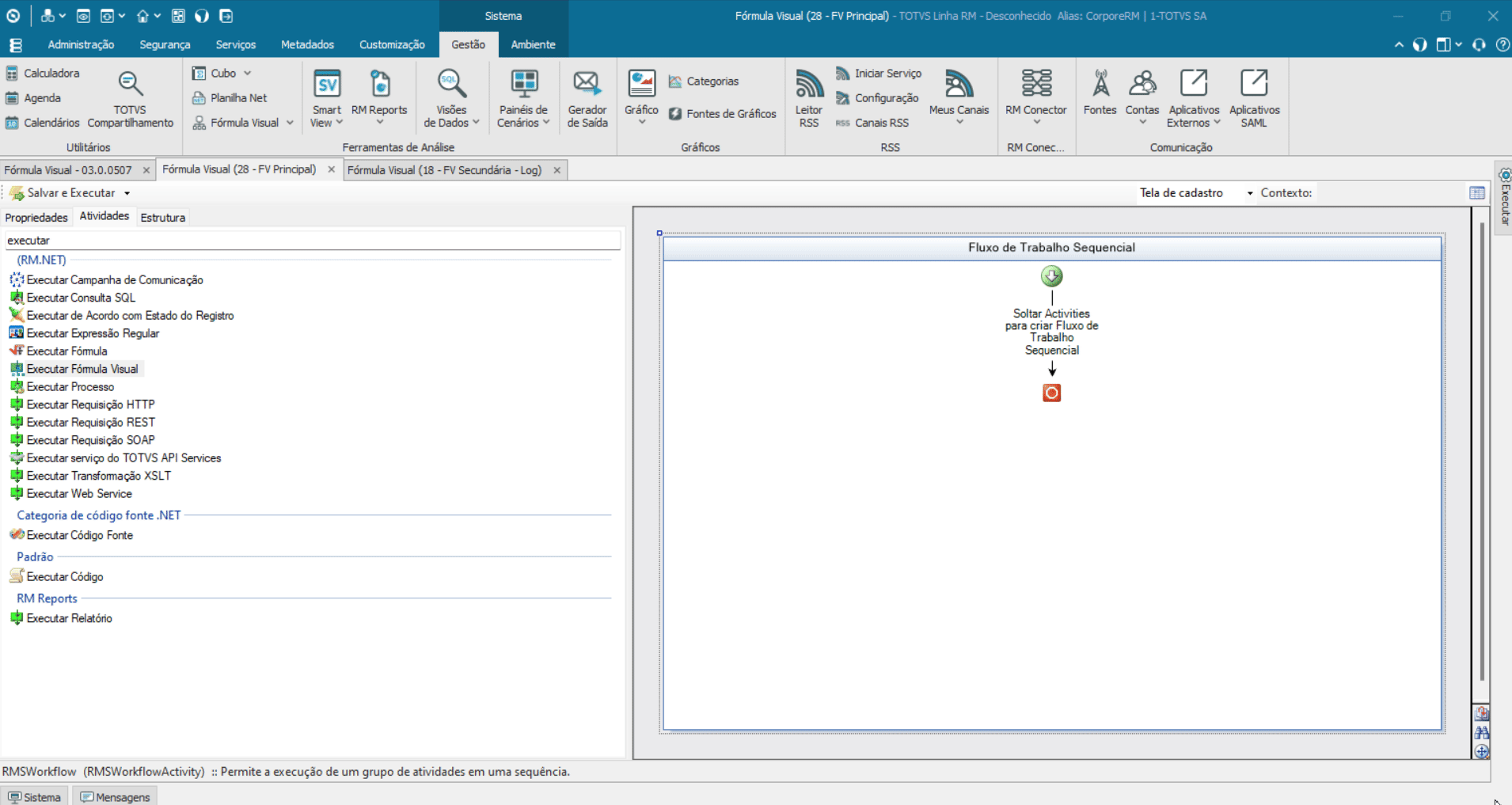1512x805 pixels.
Task: Open the Gráfico tool
Action: tap(641, 99)
